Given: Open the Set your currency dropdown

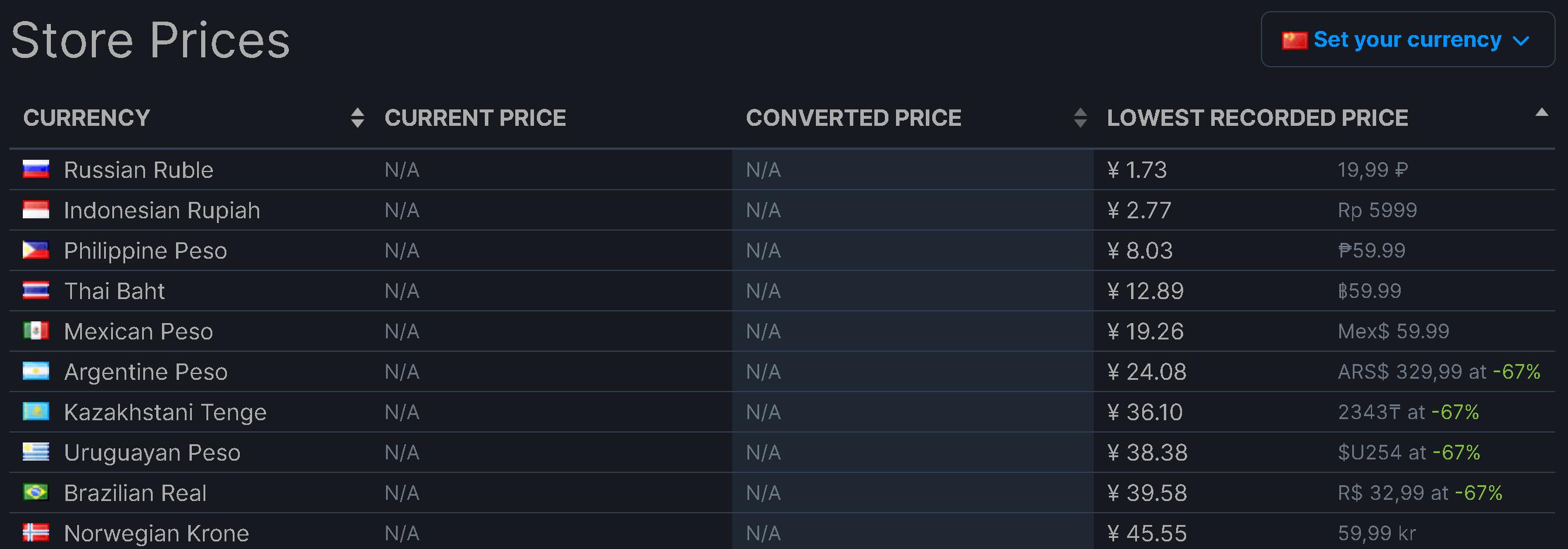Looking at the screenshot, I should point(1407,40).
